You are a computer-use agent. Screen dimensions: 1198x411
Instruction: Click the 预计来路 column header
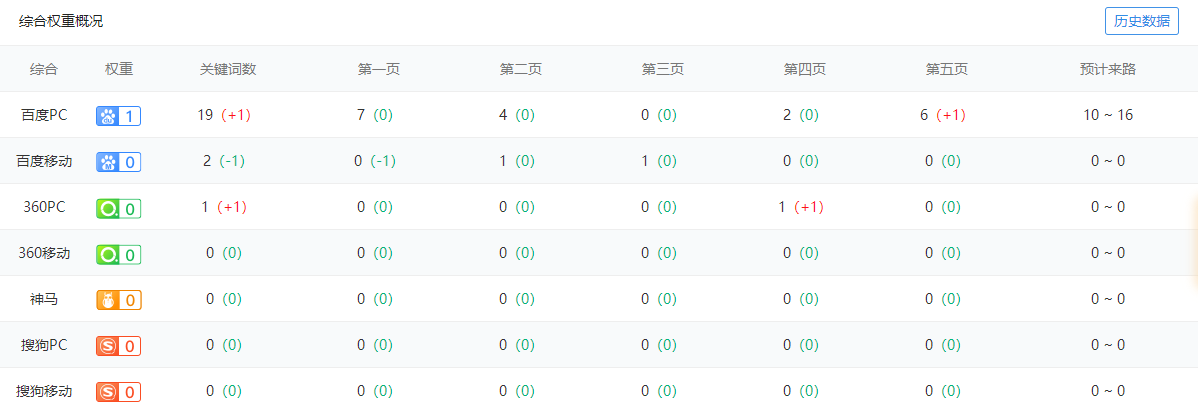pos(1108,69)
